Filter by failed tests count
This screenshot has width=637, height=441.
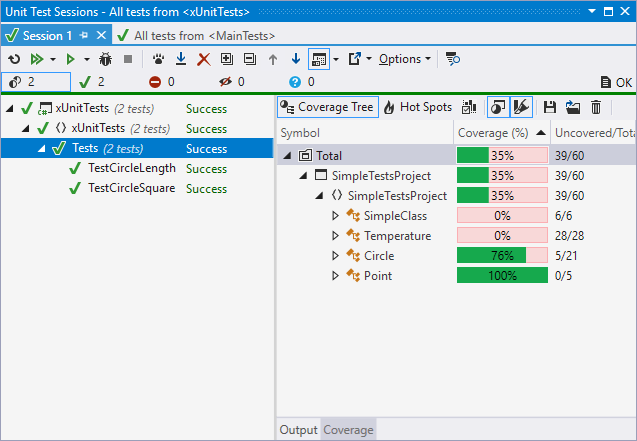[162, 82]
